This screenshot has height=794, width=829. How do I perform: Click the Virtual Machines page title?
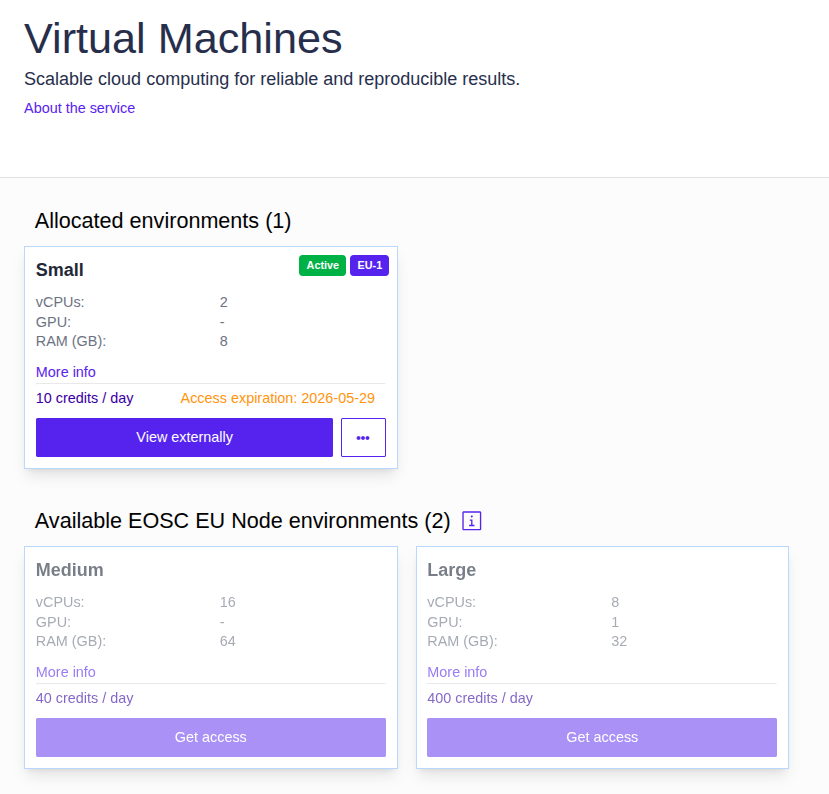click(183, 39)
